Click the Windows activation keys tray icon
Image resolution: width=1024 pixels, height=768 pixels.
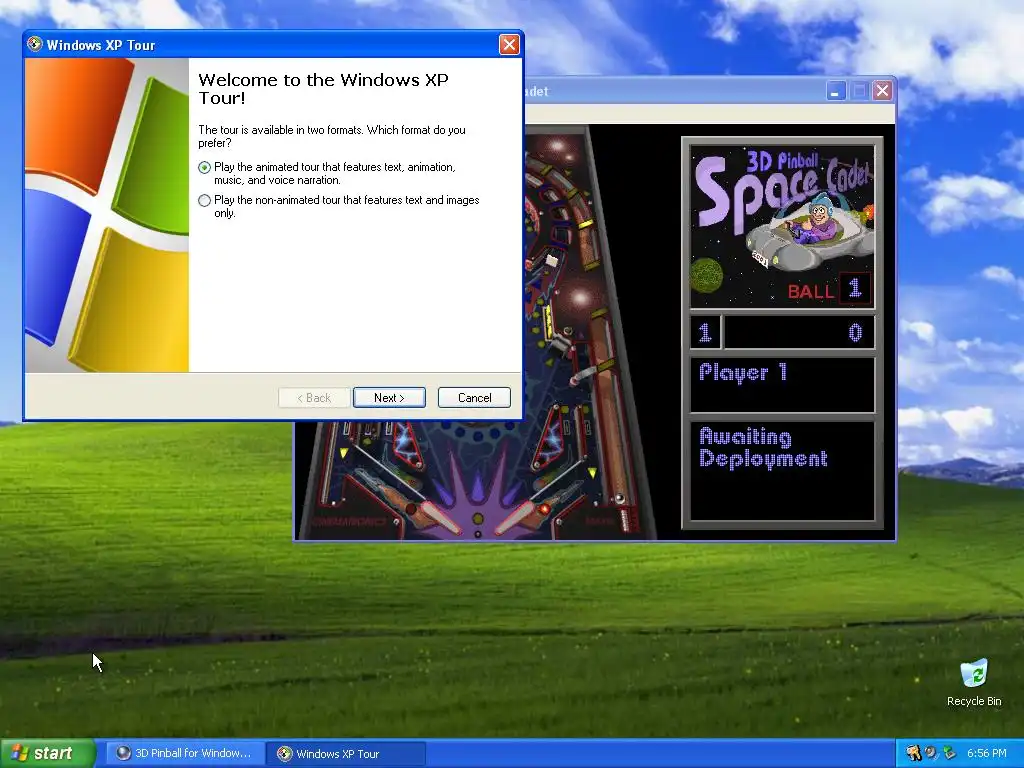click(x=914, y=753)
